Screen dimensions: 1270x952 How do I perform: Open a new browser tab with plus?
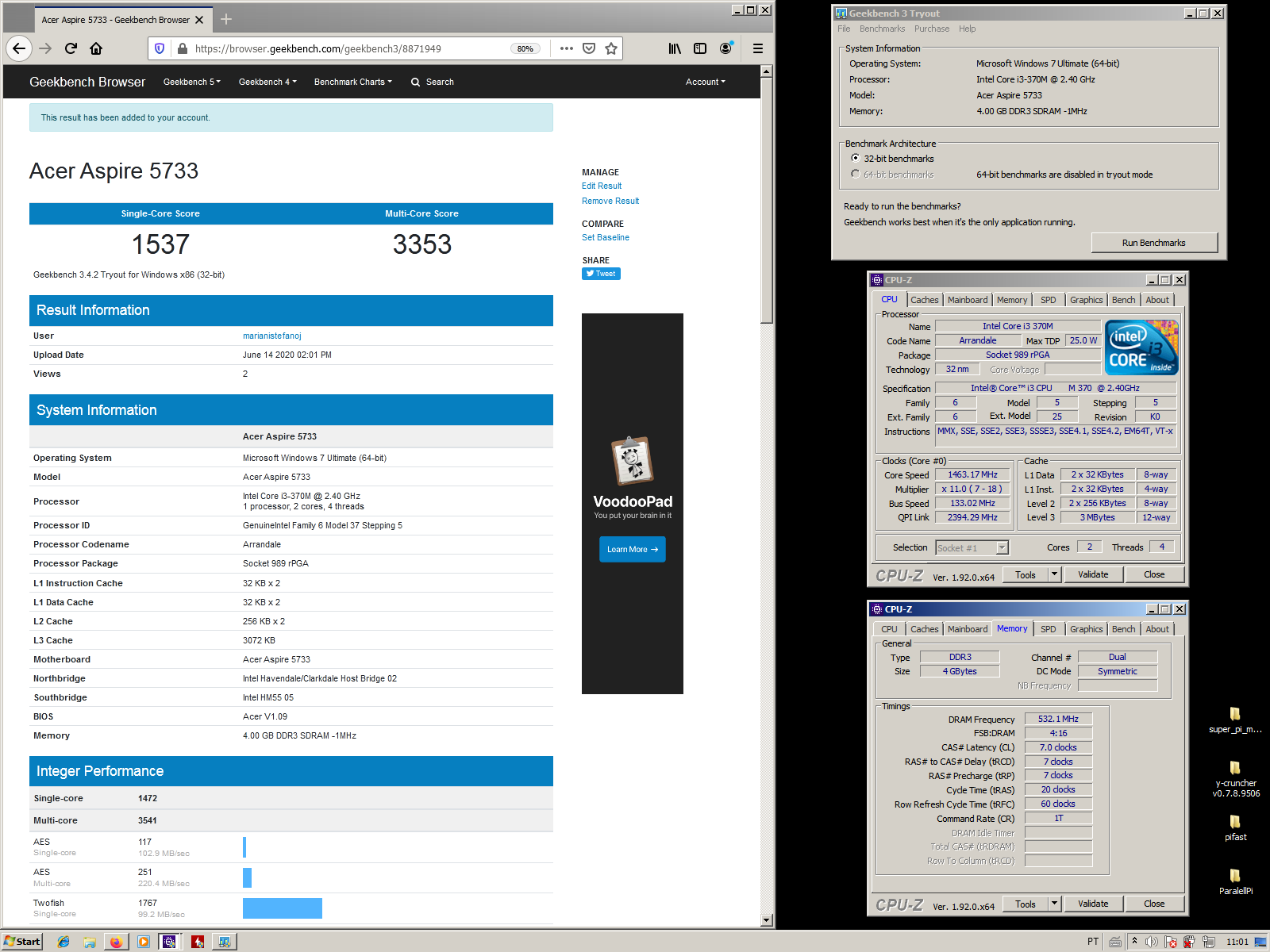pyautogui.click(x=226, y=19)
